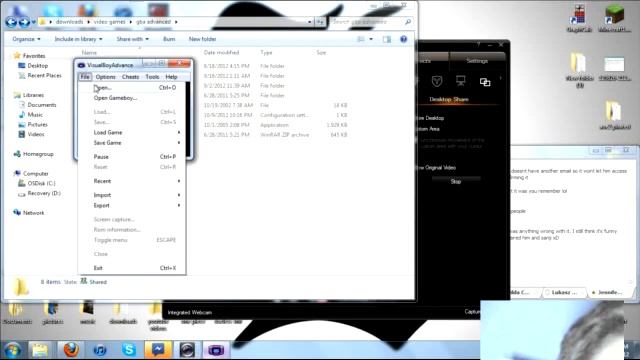Viewport: 640px width, 360px height.
Task: Open Skype from the taskbar
Action: pos(129,350)
